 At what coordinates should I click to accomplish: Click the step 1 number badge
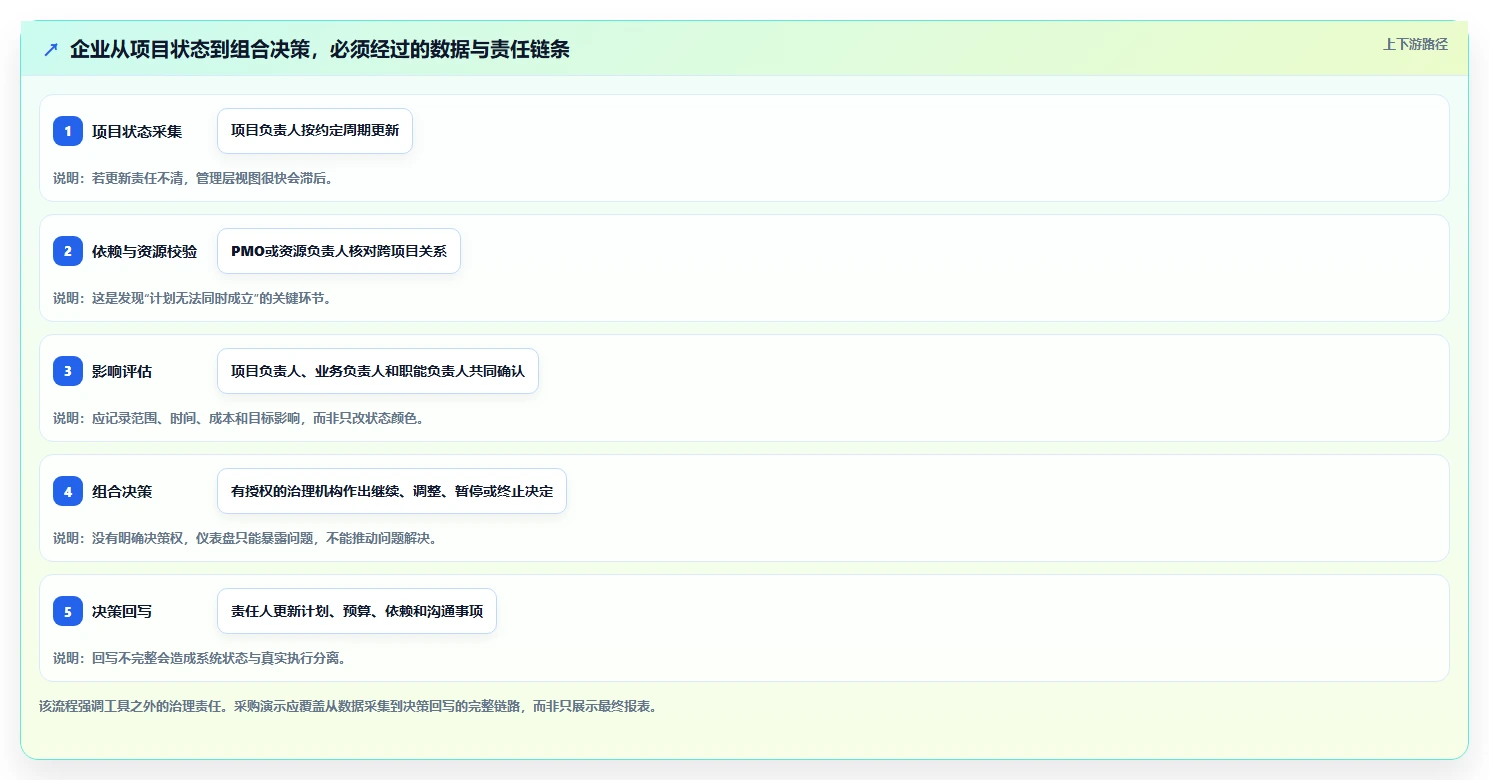(68, 131)
